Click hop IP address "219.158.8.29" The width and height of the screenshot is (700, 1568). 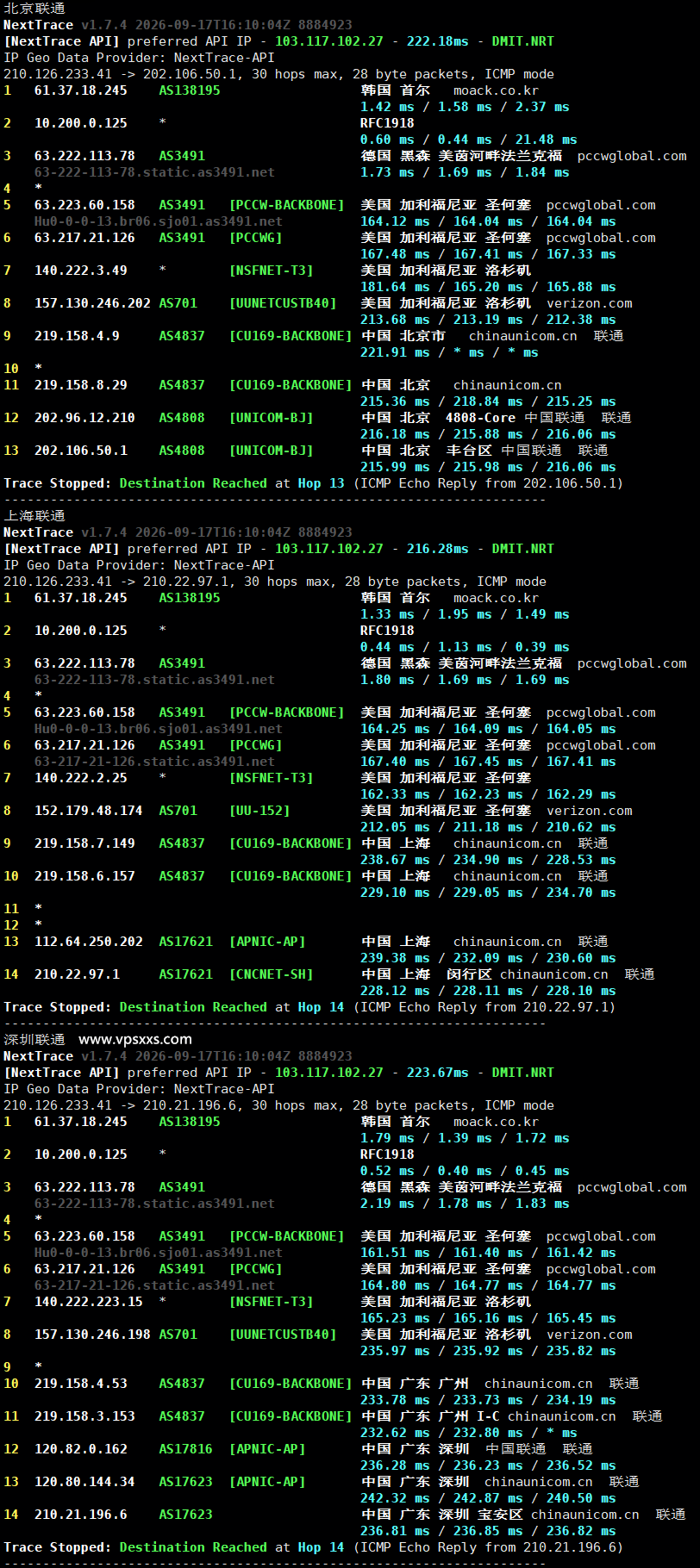coord(81,385)
